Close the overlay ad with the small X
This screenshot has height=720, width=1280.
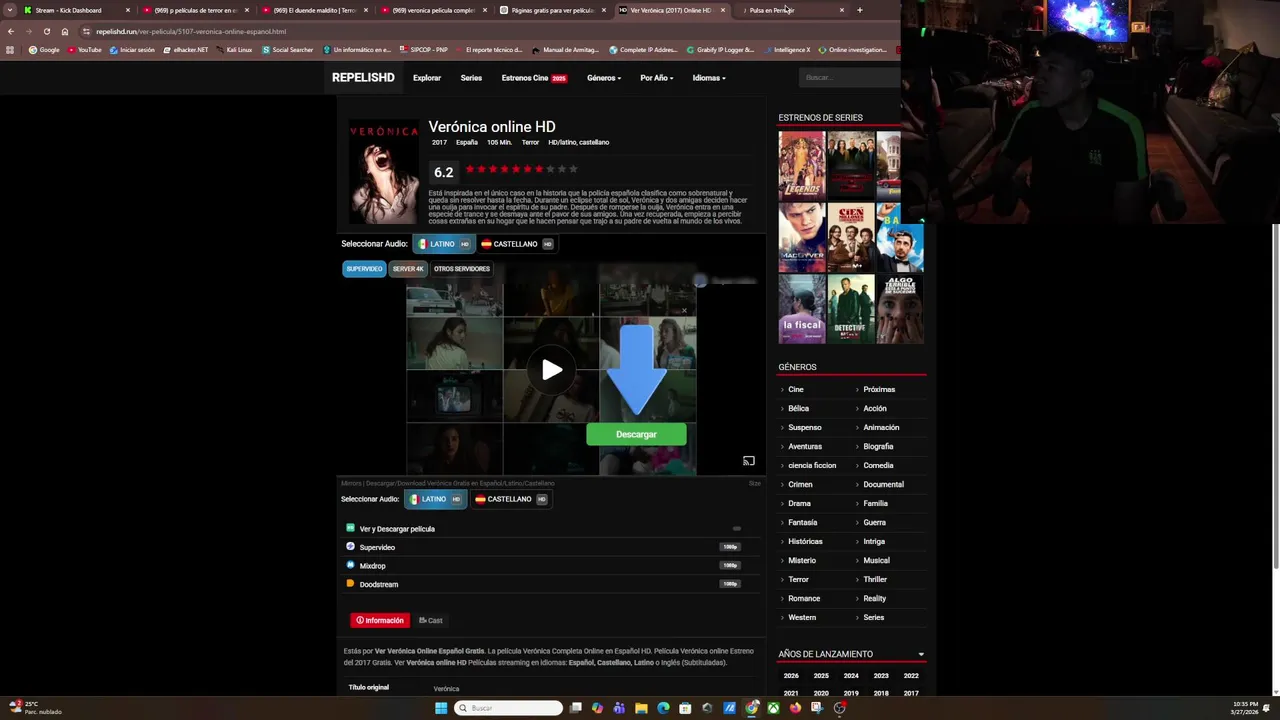coord(684,310)
